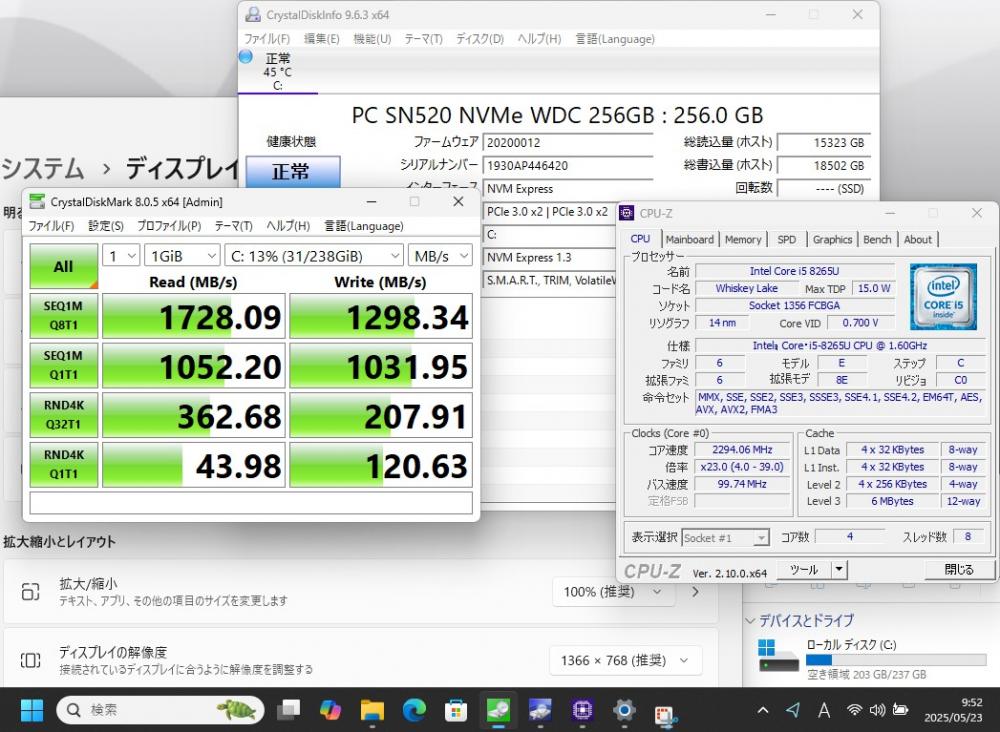Switch to the Graphics tab in CPU-Z
Screen dimensions: 1000x732
coord(832,240)
